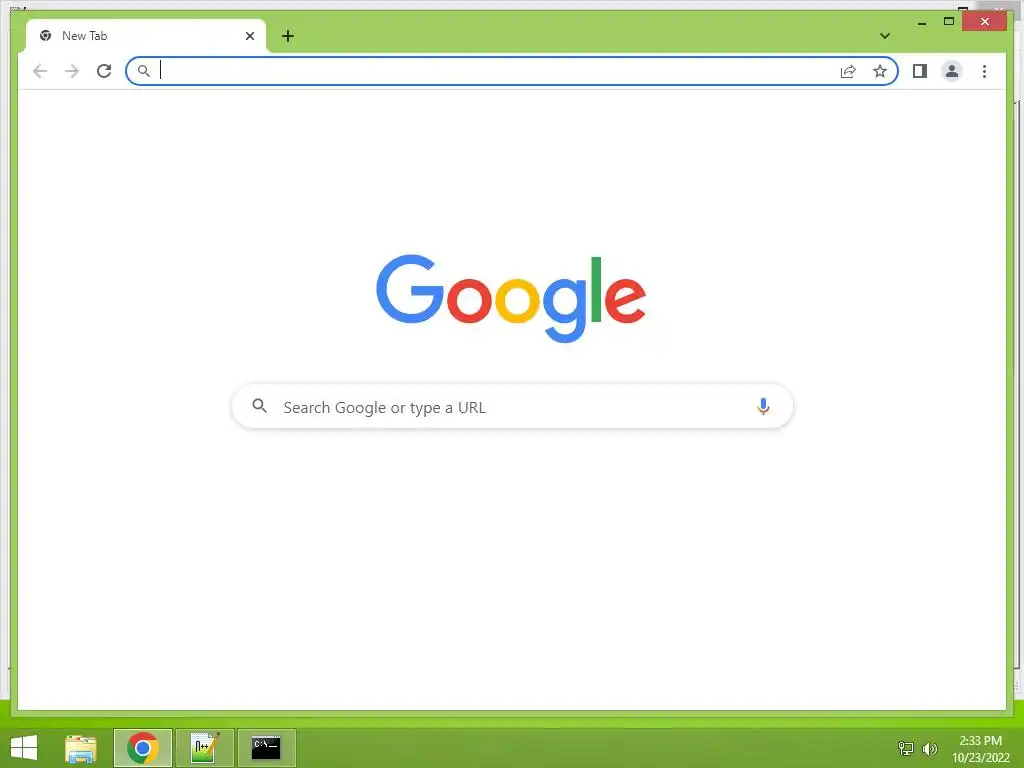Click the Google logo
The image size is (1024, 768).
click(511, 298)
